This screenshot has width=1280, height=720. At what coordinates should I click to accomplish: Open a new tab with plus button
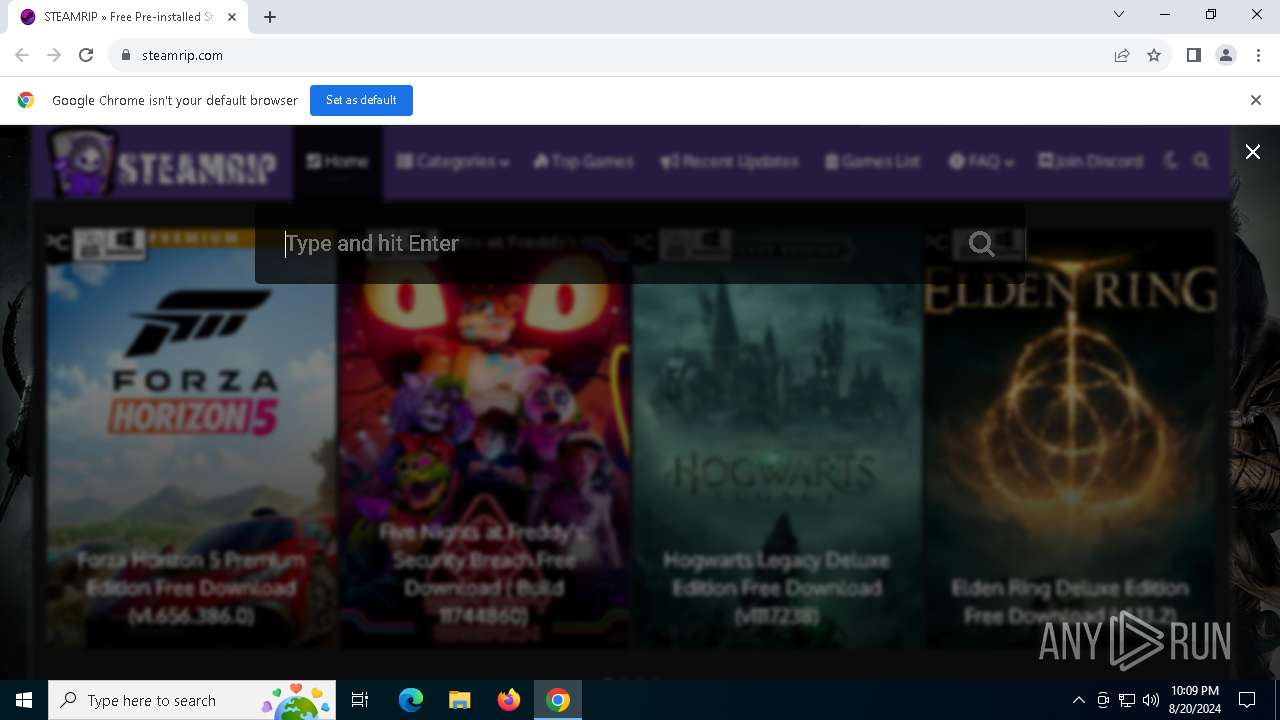click(x=270, y=17)
